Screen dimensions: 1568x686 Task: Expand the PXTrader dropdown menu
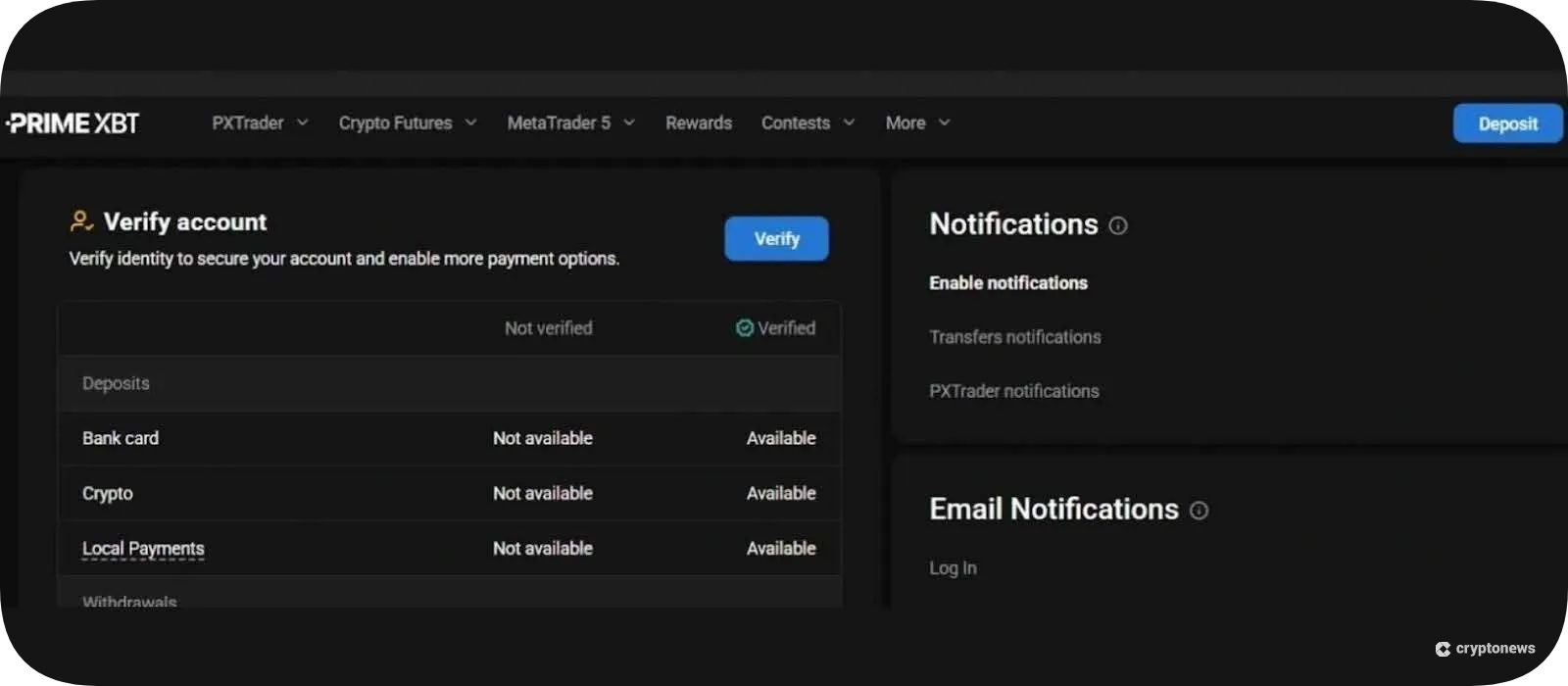click(260, 123)
